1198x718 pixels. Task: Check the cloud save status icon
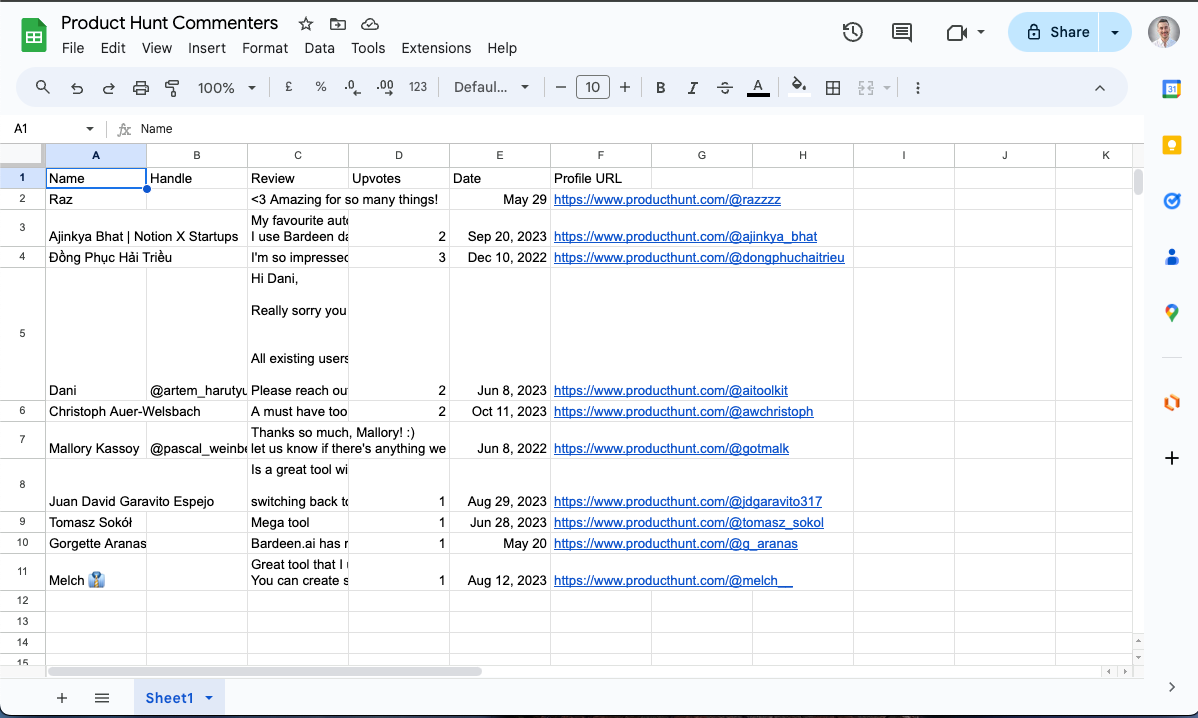pyautogui.click(x=370, y=24)
